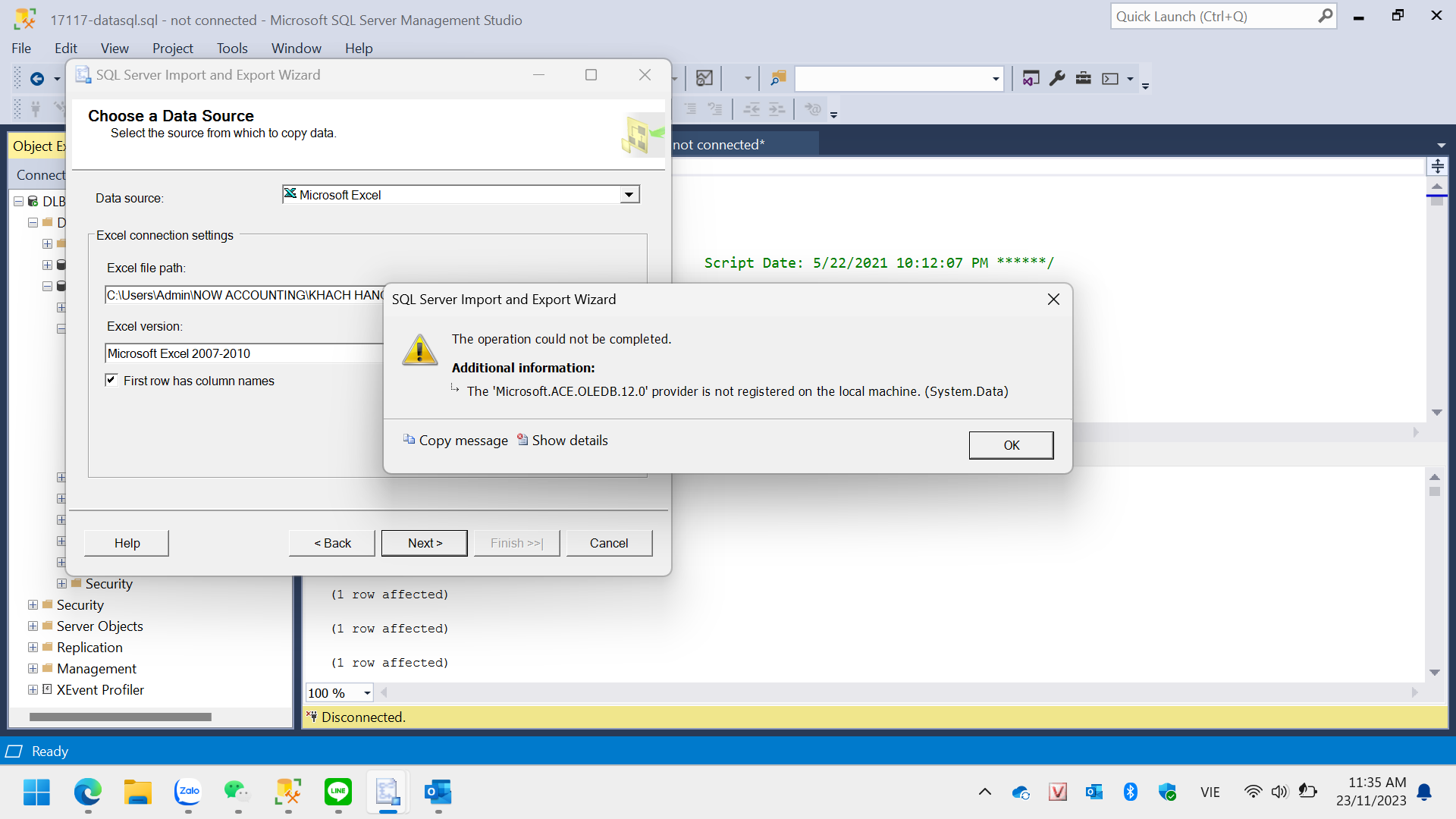
Task: Open the Project menu
Action: (172, 49)
